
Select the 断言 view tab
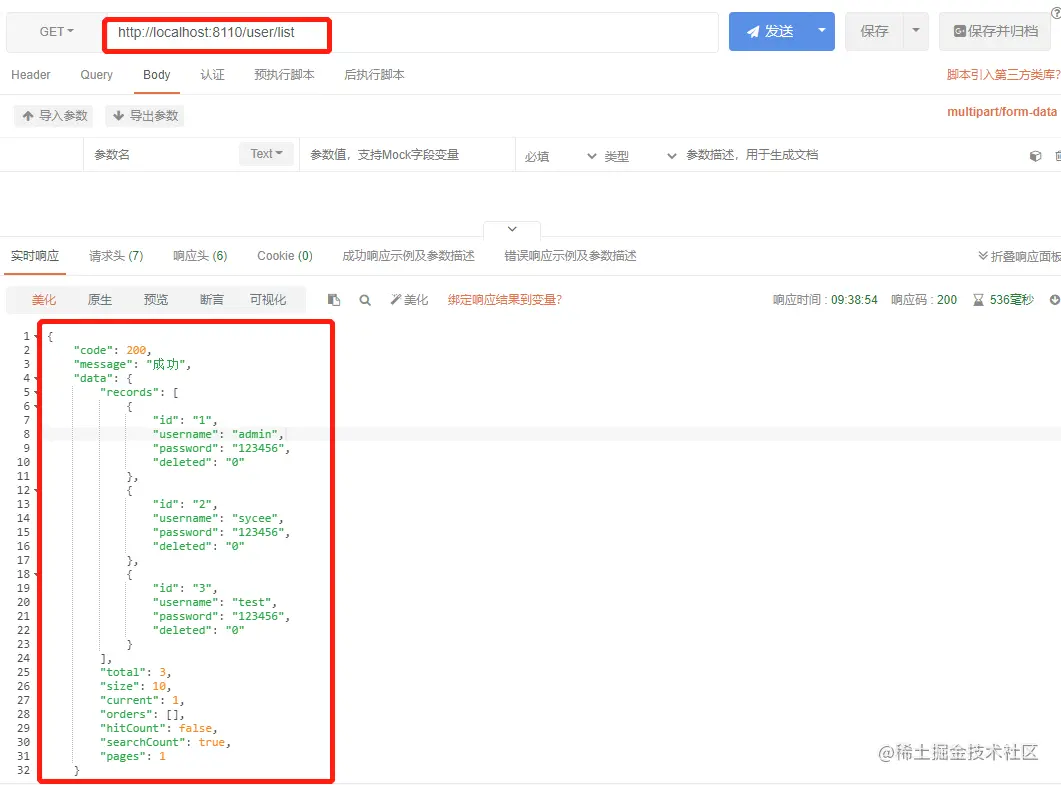point(211,299)
